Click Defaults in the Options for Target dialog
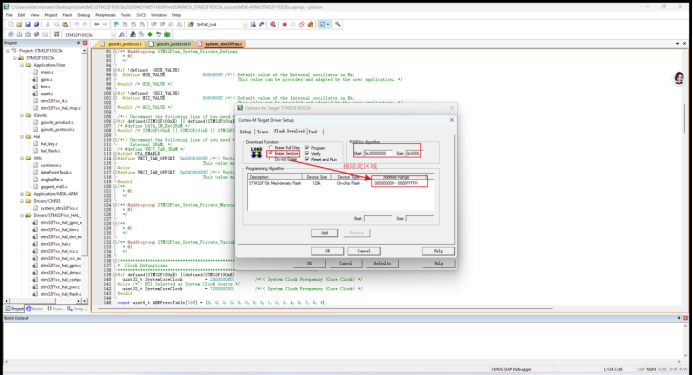Viewport: 693px width, 375px height. pyautogui.click(x=382, y=263)
